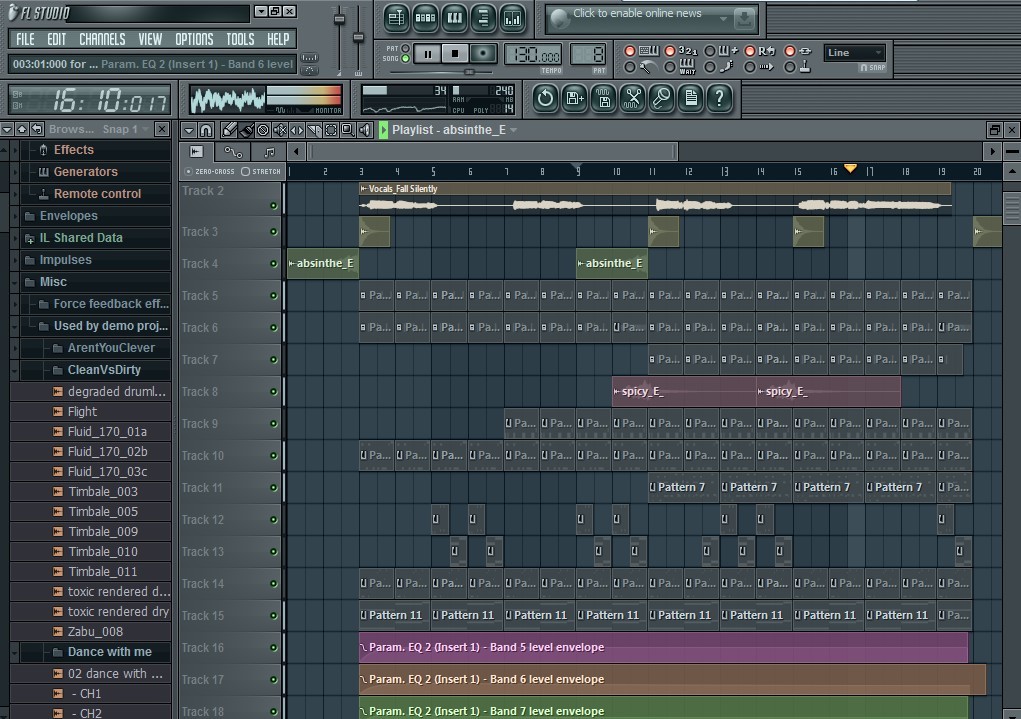1021x719 pixels.
Task: Select the pencil draw tool in playlist
Action: (229, 130)
